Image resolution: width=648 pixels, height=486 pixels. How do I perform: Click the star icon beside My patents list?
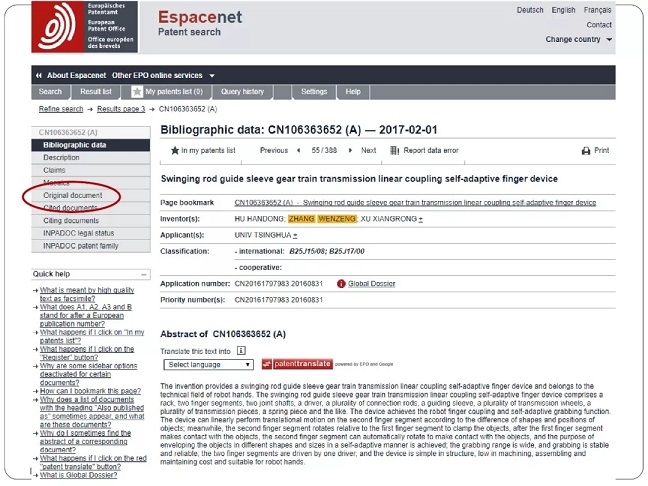137,92
